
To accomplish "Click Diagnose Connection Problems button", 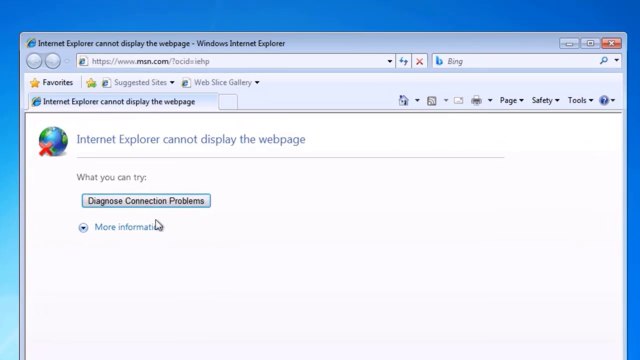I will pyautogui.click(x=146, y=201).
